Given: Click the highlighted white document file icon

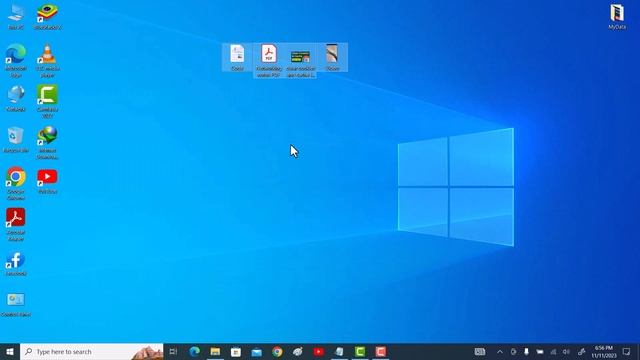Looking at the screenshot, I should 237,57.
